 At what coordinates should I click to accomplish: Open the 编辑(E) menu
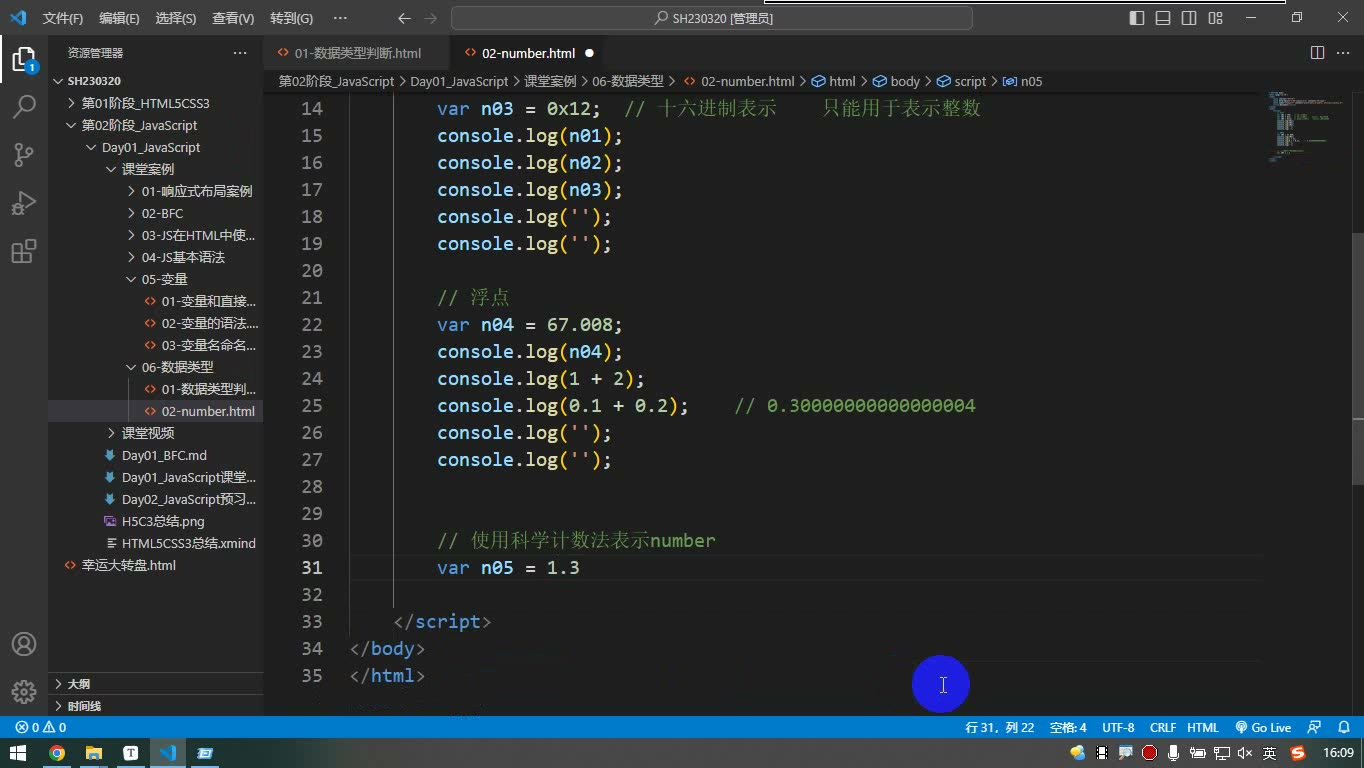click(x=119, y=18)
